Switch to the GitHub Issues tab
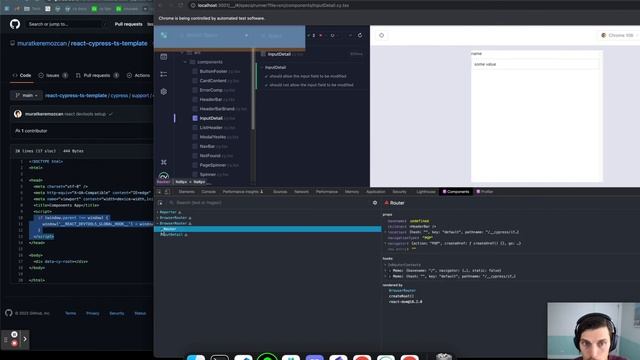 53,76
